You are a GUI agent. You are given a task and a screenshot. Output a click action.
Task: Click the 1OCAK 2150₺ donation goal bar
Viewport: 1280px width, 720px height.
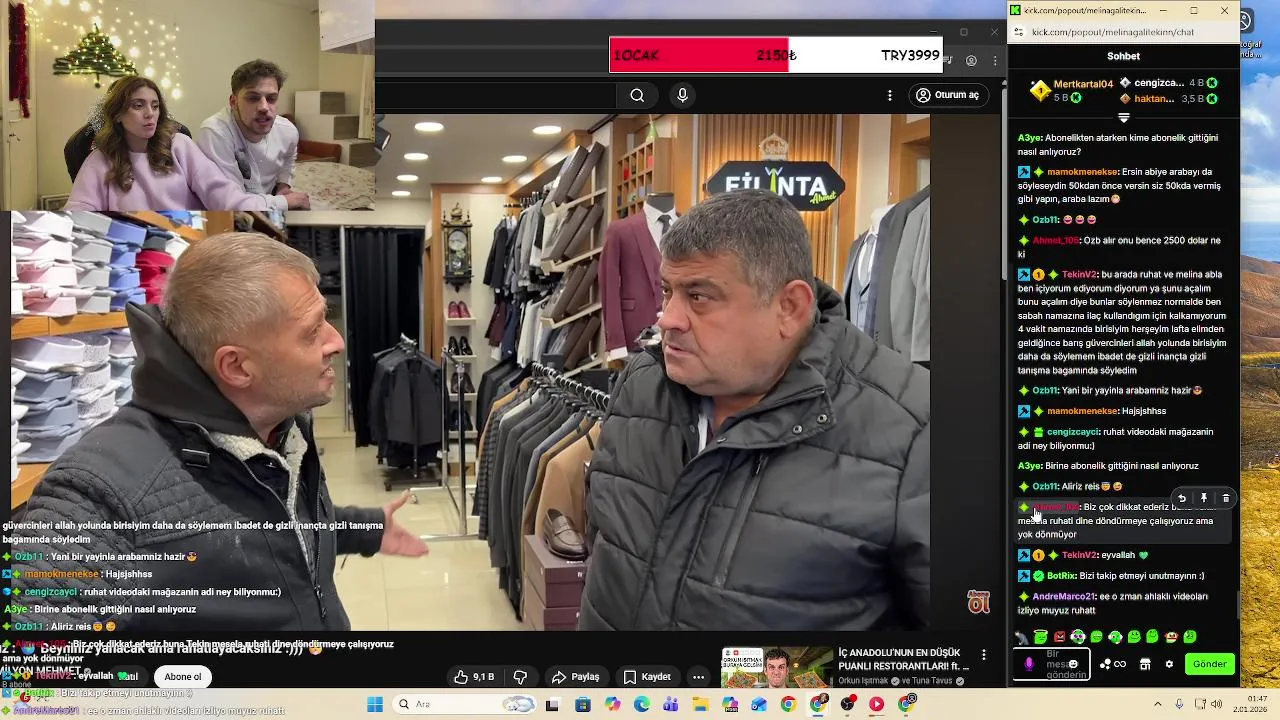point(776,55)
